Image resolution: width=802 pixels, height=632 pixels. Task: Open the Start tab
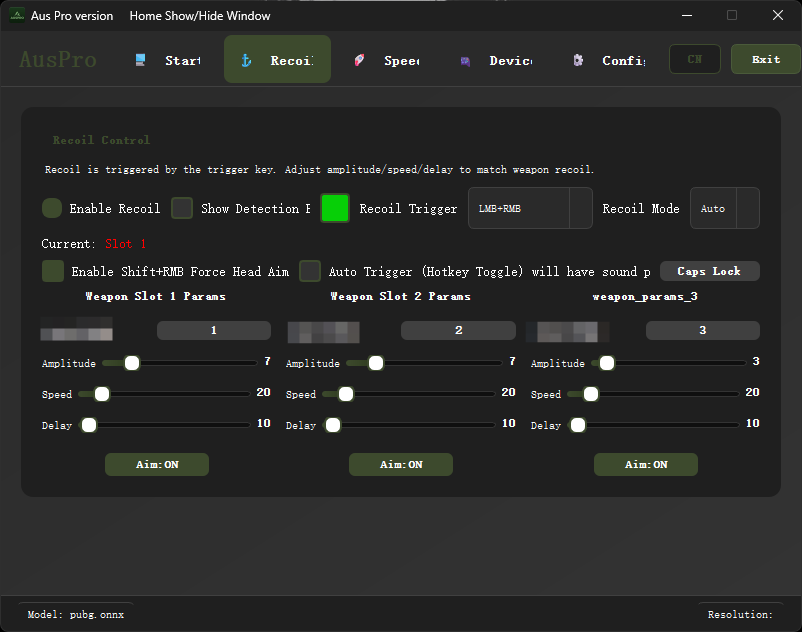167,60
